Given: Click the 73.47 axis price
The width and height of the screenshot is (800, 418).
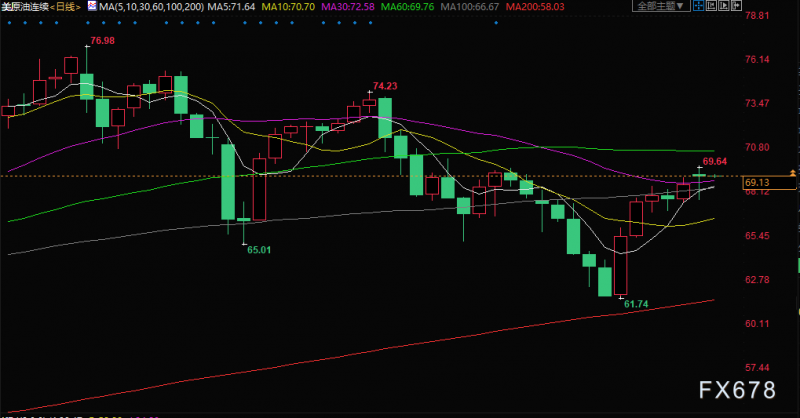Looking at the screenshot, I should pyautogui.click(x=757, y=104).
